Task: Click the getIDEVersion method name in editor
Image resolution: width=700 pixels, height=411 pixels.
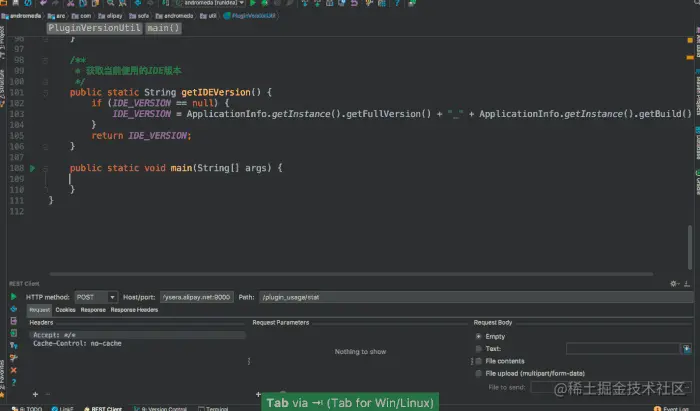Action: [x=216, y=92]
